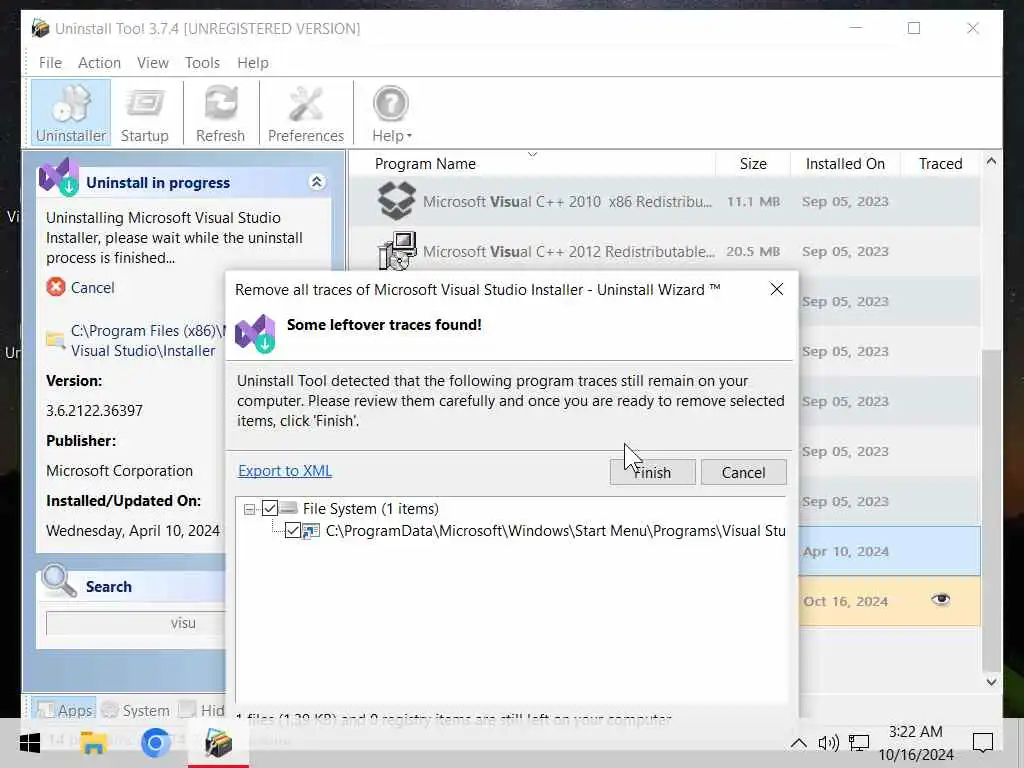Open the Uninstaller toolbar section
The width and height of the screenshot is (1024, 768).
tap(71, 112)
